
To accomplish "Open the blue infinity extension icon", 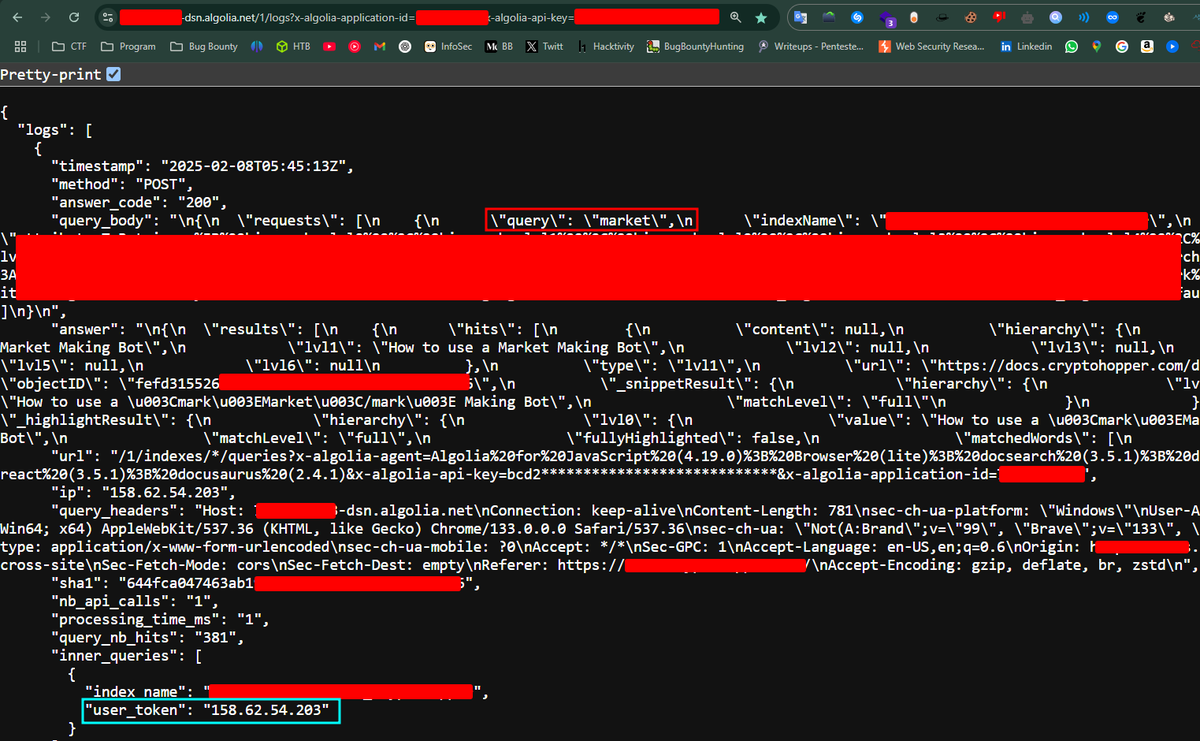I will tap(1114, 18).
